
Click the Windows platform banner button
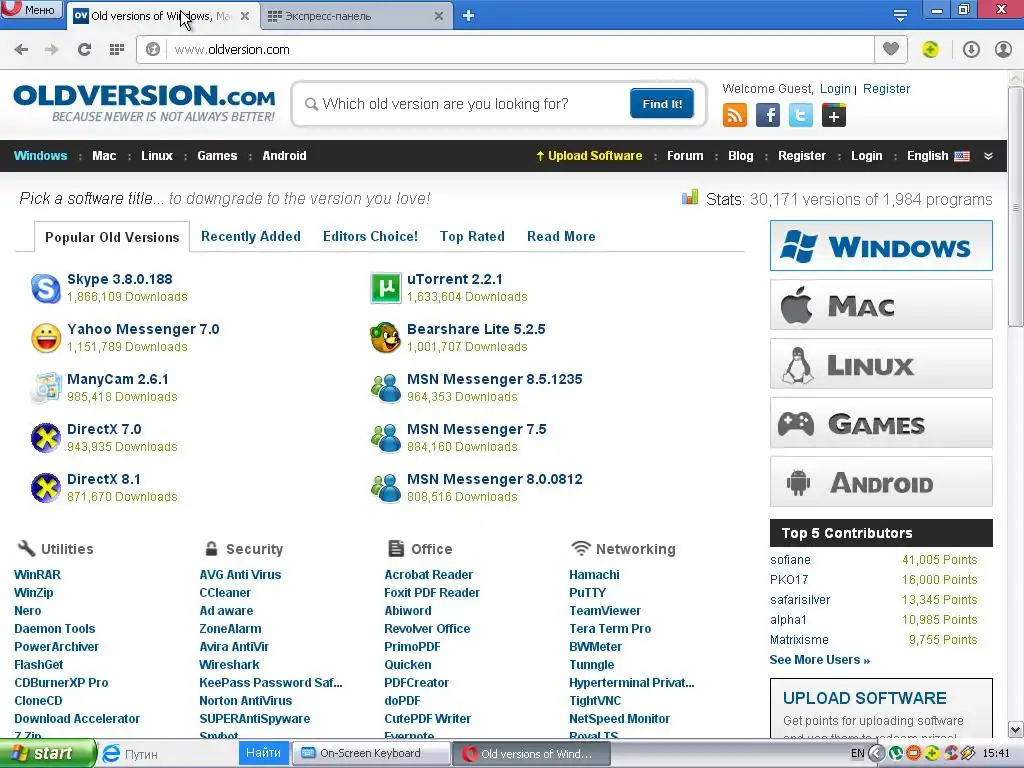(x=881, y=246)
